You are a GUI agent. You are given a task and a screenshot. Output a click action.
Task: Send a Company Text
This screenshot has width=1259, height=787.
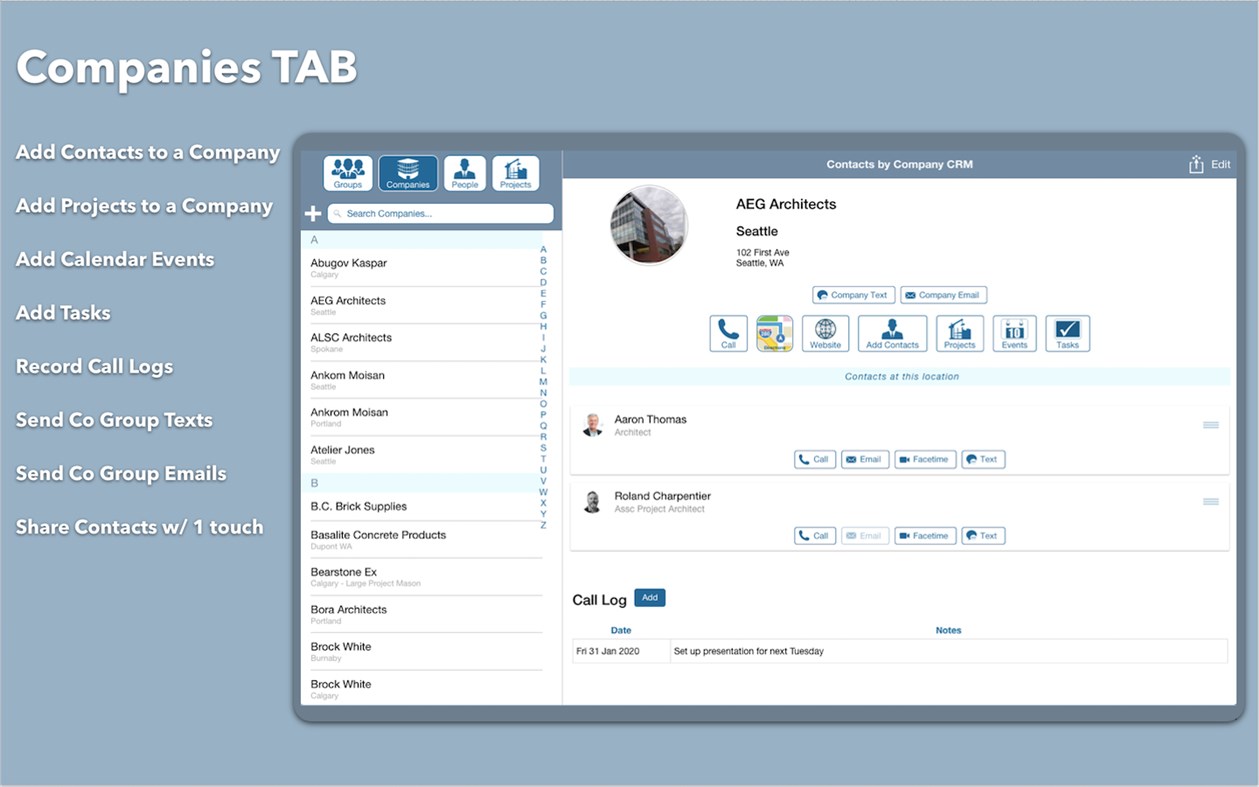853,294
